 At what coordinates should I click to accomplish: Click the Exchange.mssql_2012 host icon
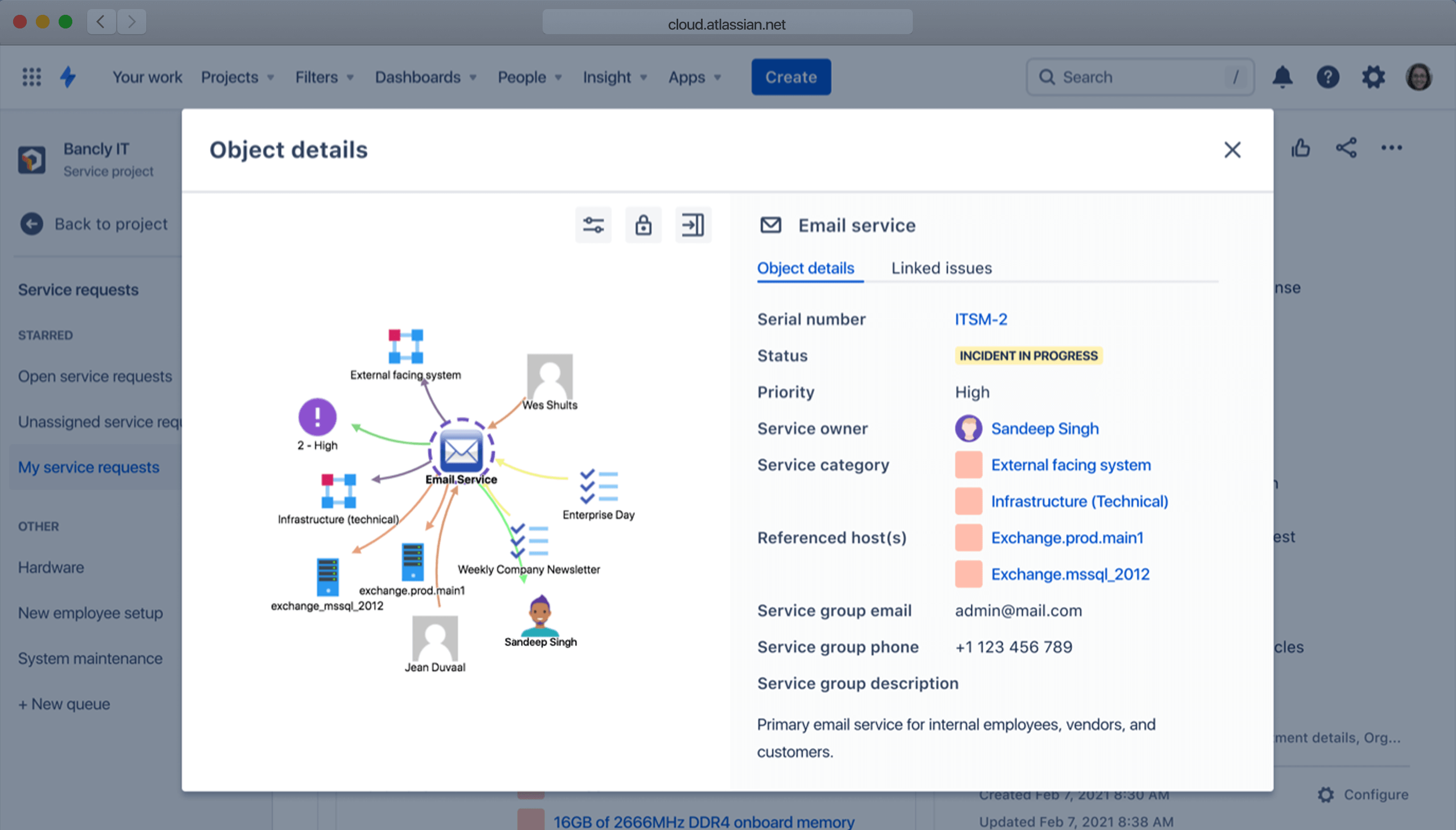point(966,573)
